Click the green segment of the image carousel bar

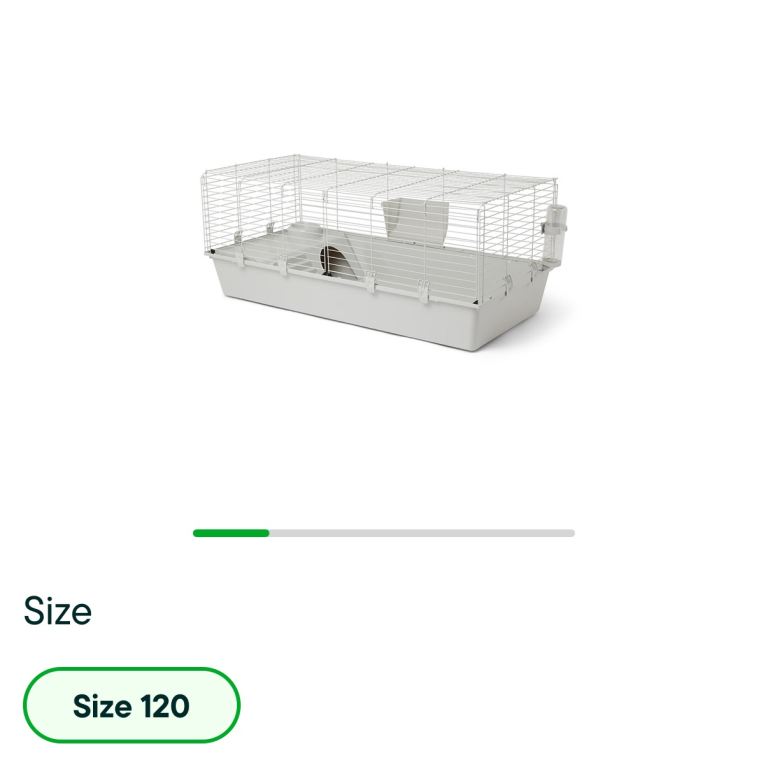(x=231, y=533)
